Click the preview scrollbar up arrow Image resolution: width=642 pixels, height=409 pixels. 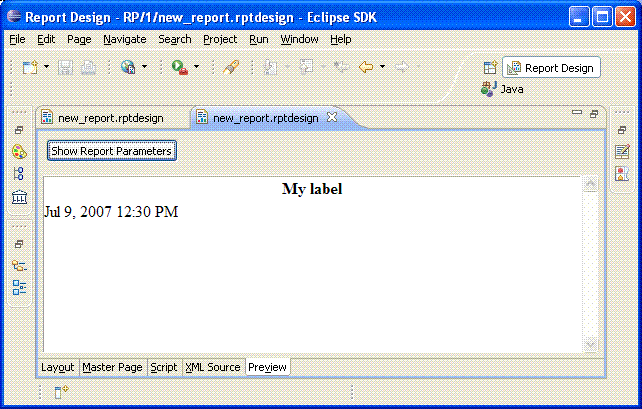590,183
